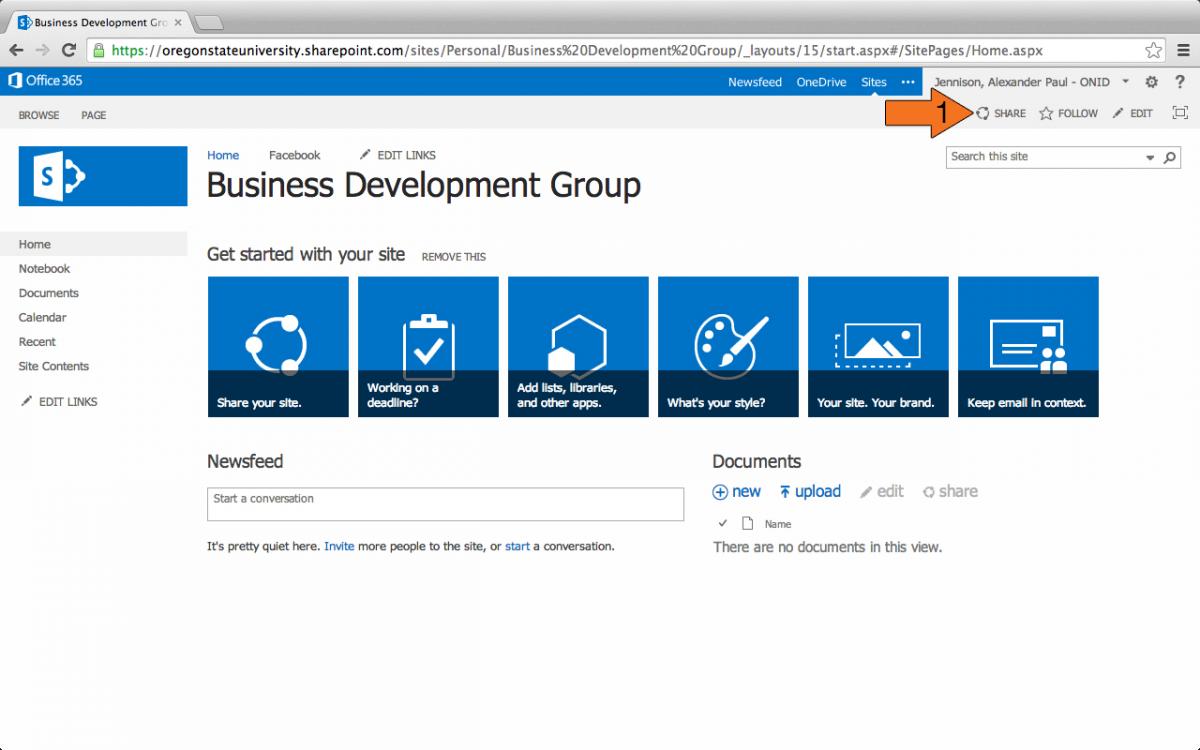Screen dimensions: 1200x750
Task: Reload the page with refresh icon
Action: click(69, 50)
